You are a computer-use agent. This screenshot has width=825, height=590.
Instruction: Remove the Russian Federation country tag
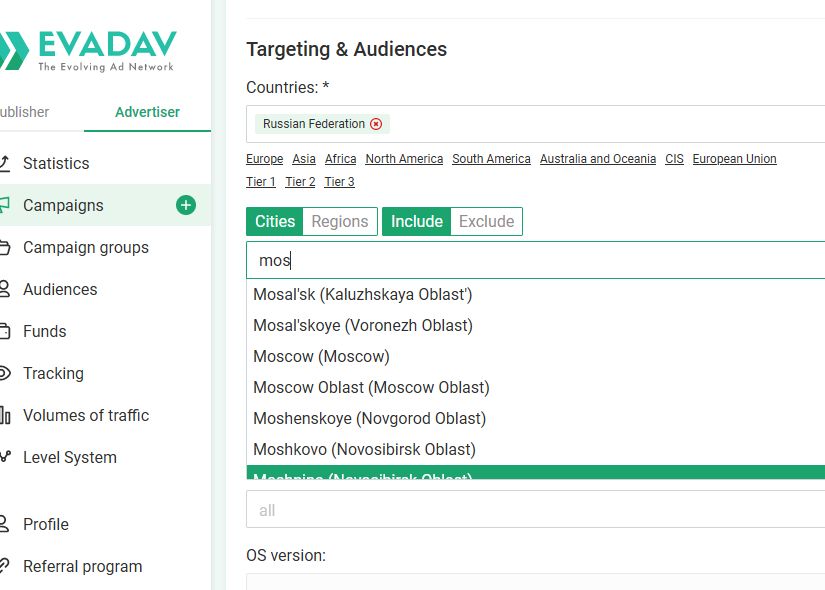click(376, 124)
